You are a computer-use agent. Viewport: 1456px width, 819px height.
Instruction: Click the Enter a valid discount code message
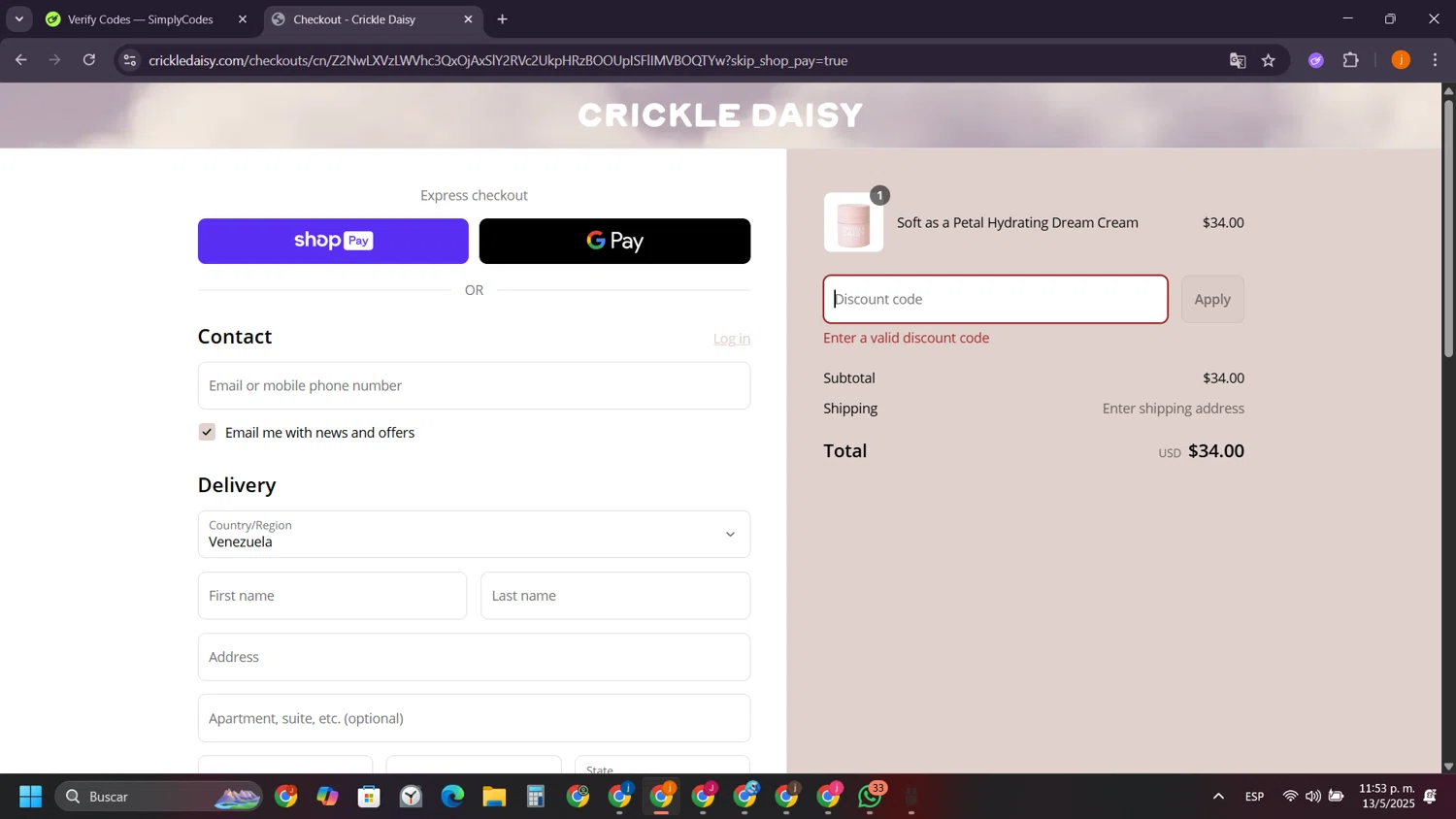[x=906, y=338]
